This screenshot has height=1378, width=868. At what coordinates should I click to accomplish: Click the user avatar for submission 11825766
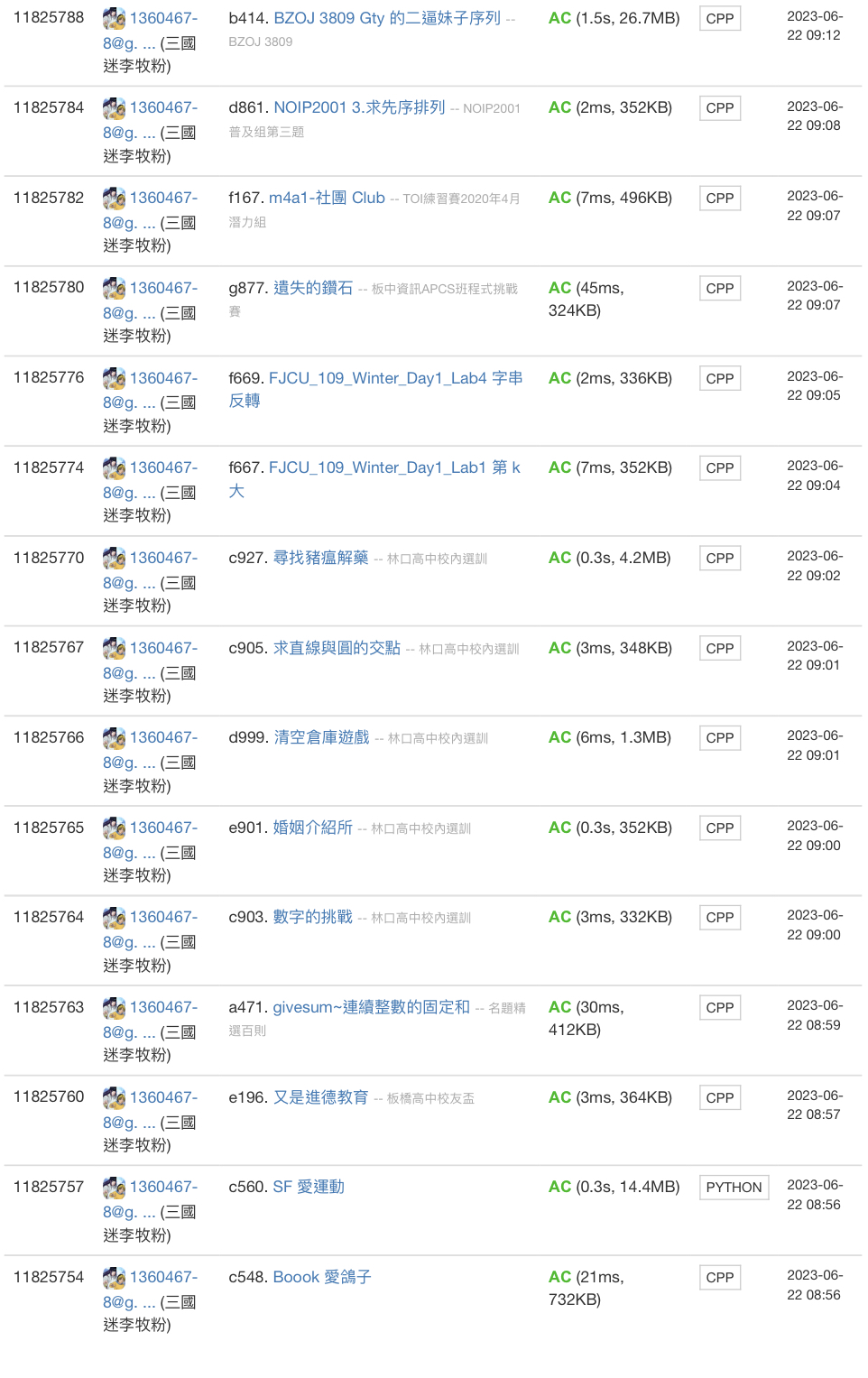tap(114, 738)
